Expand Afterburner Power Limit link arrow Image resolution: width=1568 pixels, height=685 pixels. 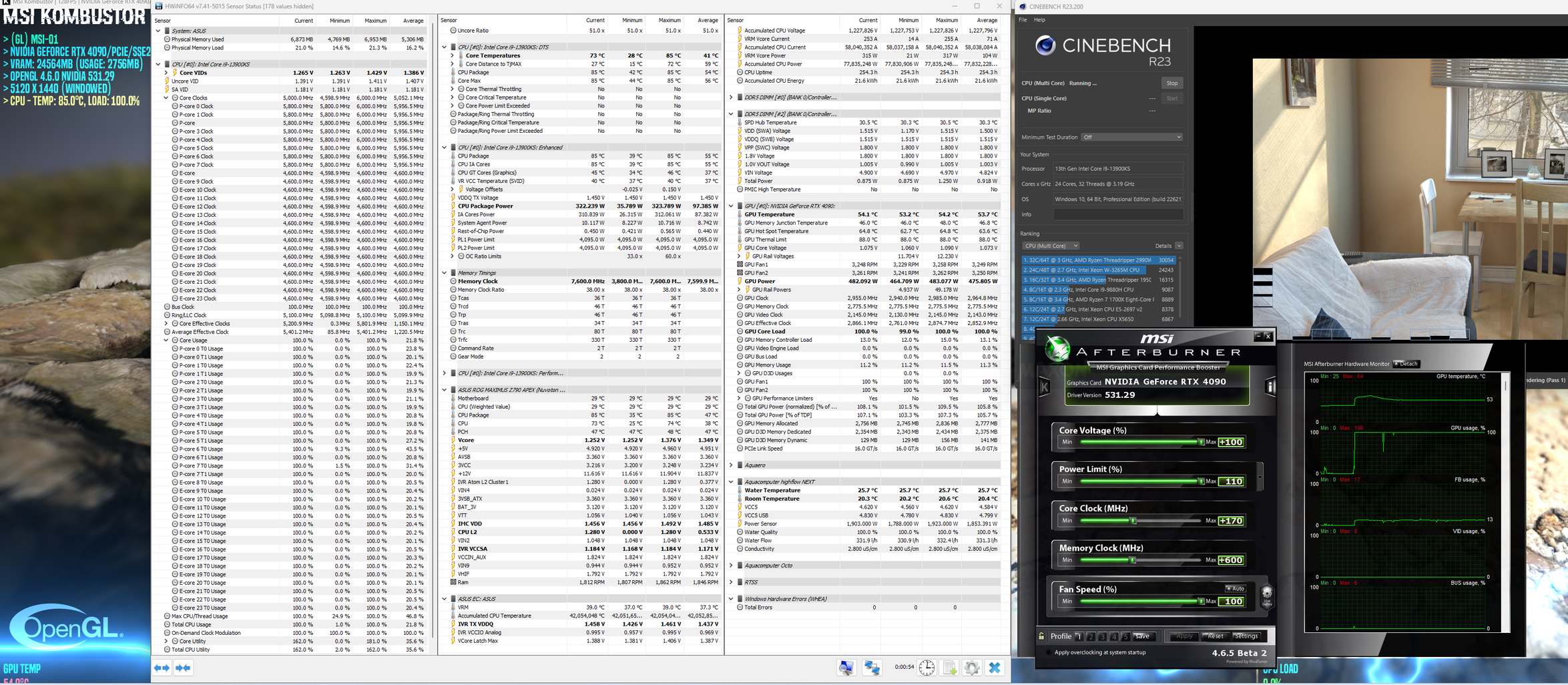(x=1260, y=477)
